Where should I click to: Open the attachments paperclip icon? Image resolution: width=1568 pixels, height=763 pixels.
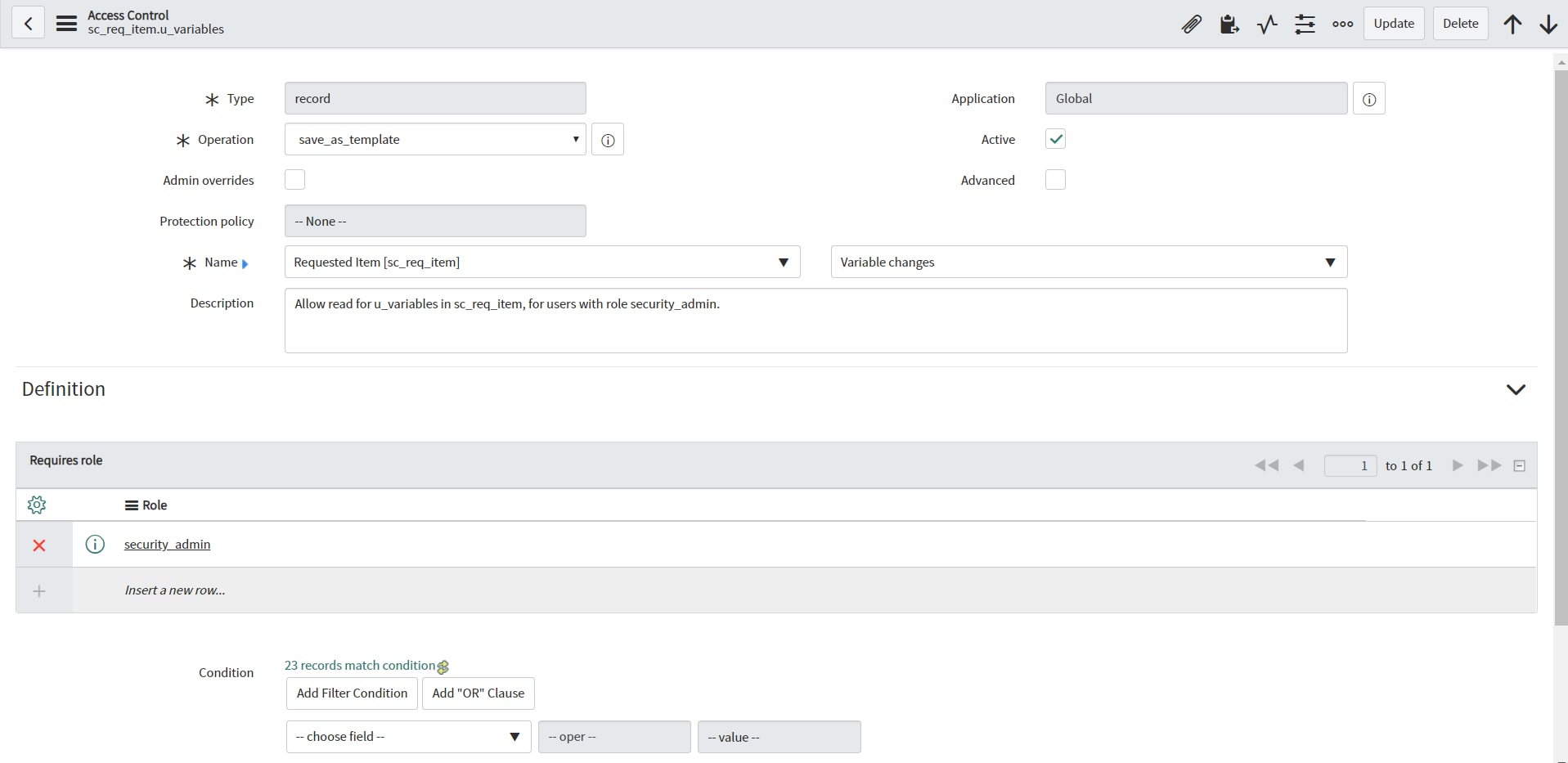pos(1191,24)
